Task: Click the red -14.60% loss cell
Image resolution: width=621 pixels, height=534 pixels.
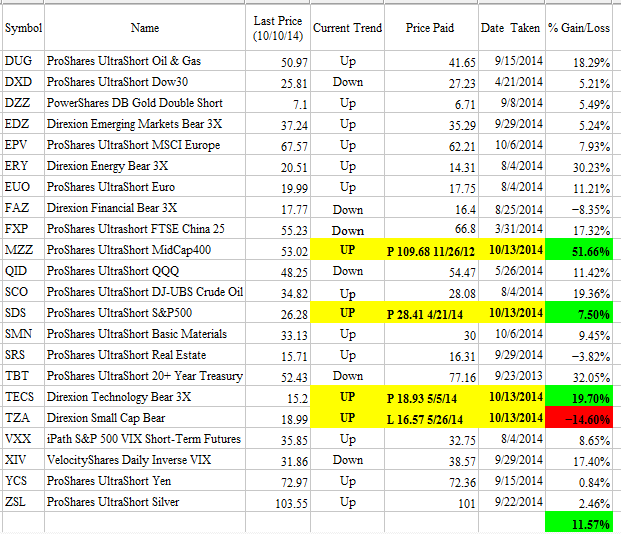Action: point(579,418)
